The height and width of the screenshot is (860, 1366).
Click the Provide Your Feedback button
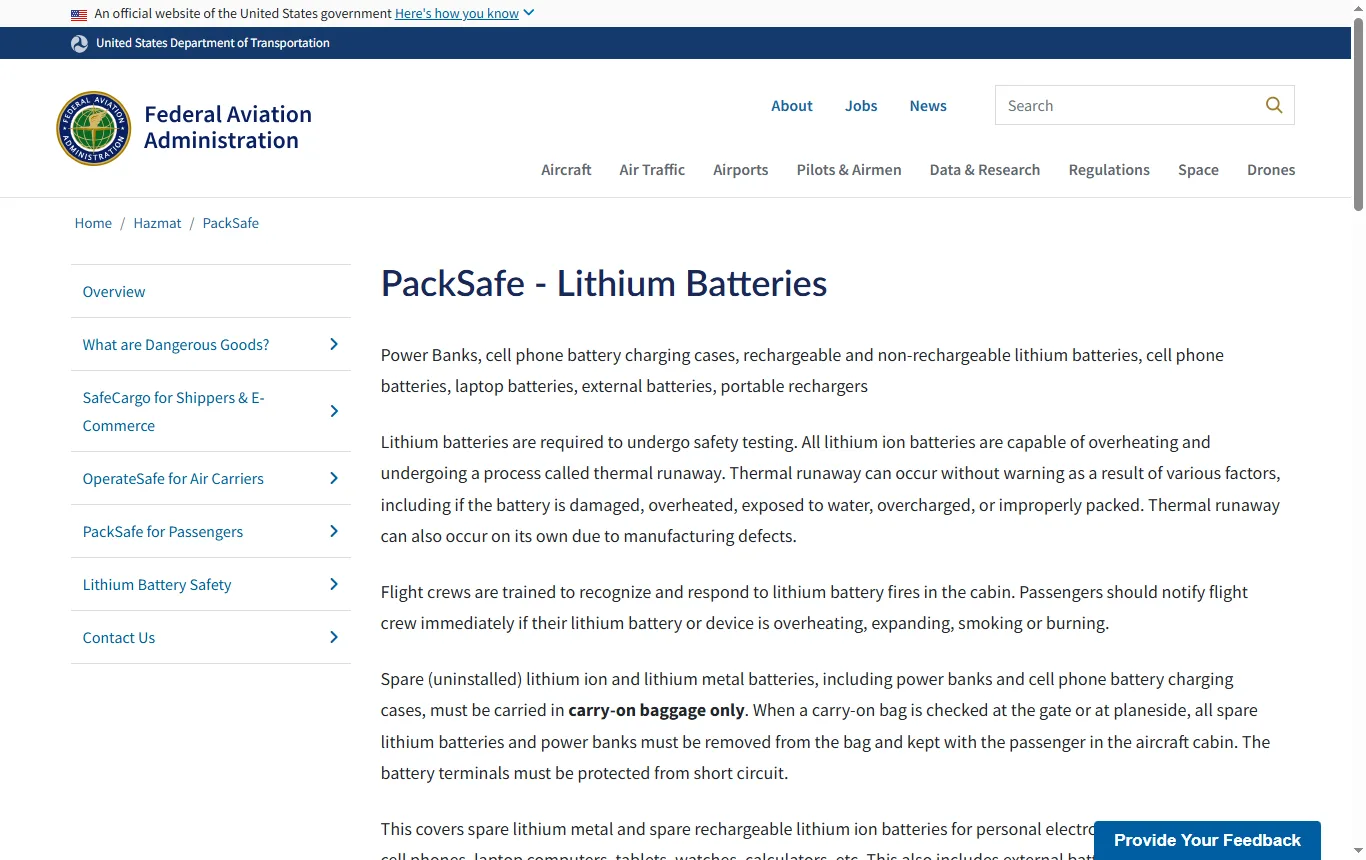pyautogui.click(x=1207, y=840)
